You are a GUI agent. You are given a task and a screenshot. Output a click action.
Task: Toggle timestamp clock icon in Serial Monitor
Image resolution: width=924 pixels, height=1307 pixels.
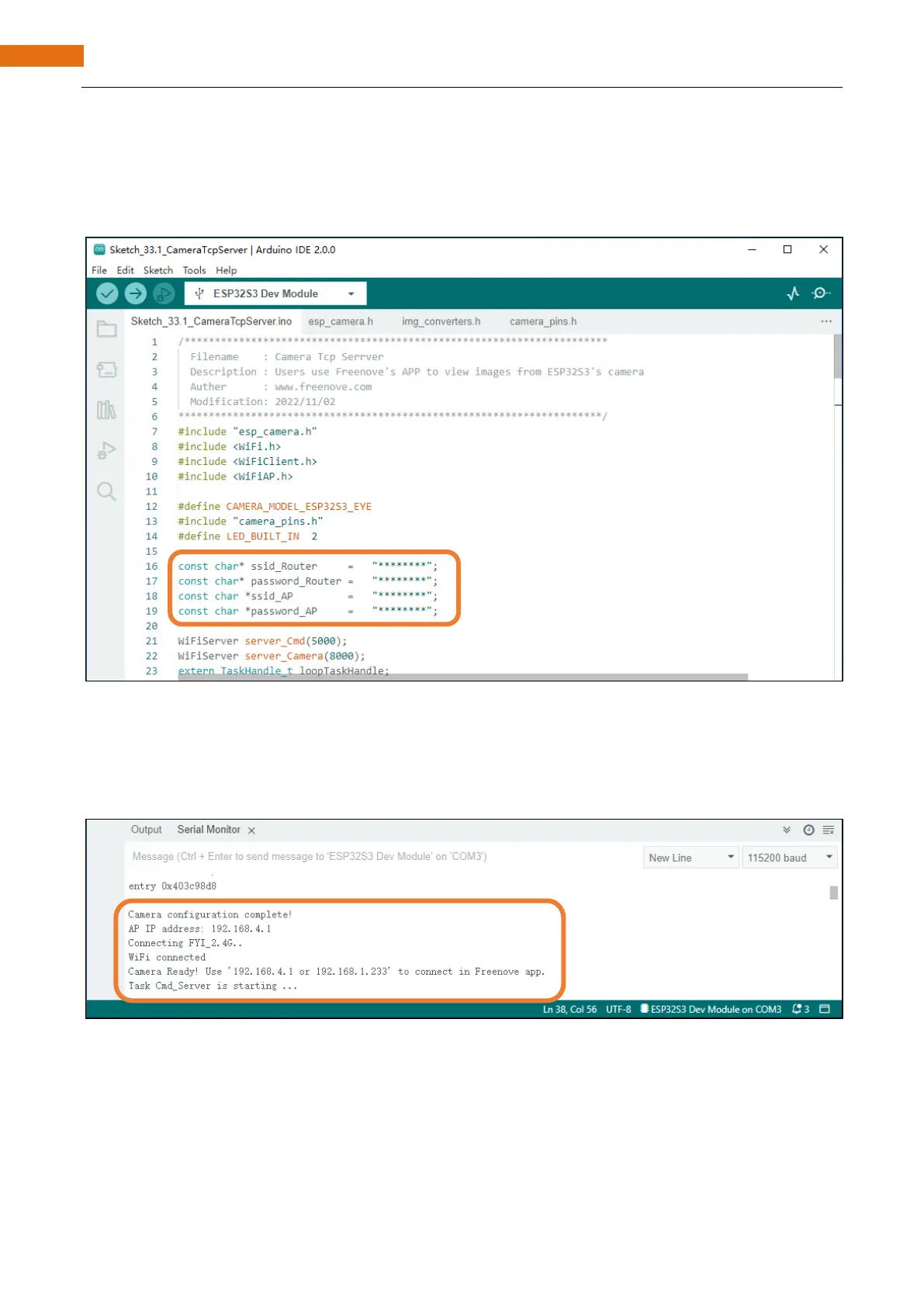click(808, 830)
